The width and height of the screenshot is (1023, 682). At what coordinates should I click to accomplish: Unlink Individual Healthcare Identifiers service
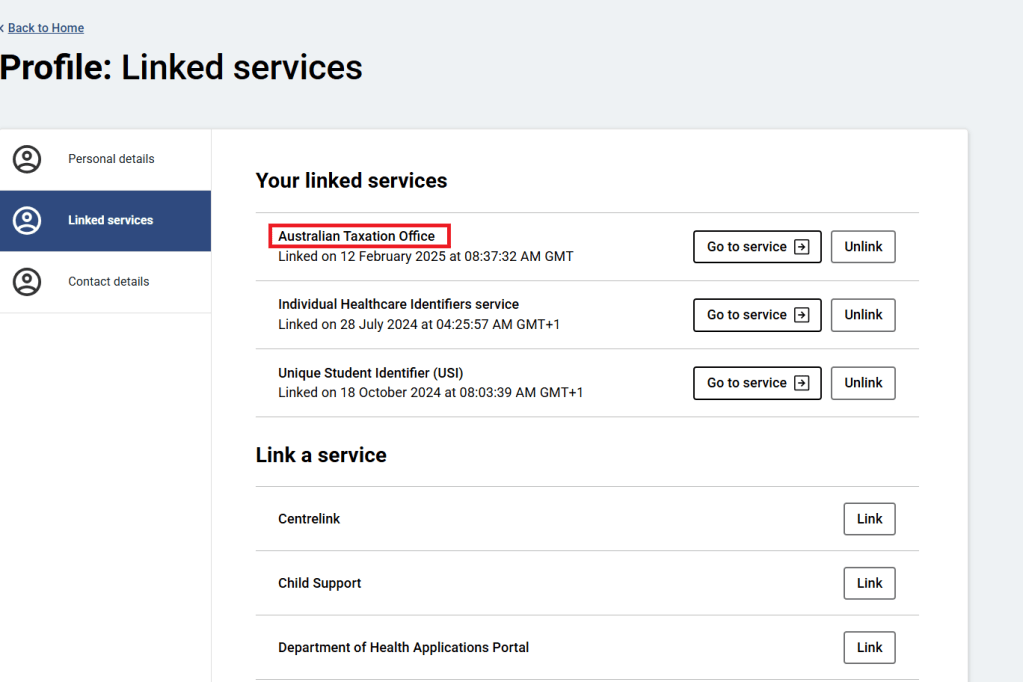(x=863, y=315)
